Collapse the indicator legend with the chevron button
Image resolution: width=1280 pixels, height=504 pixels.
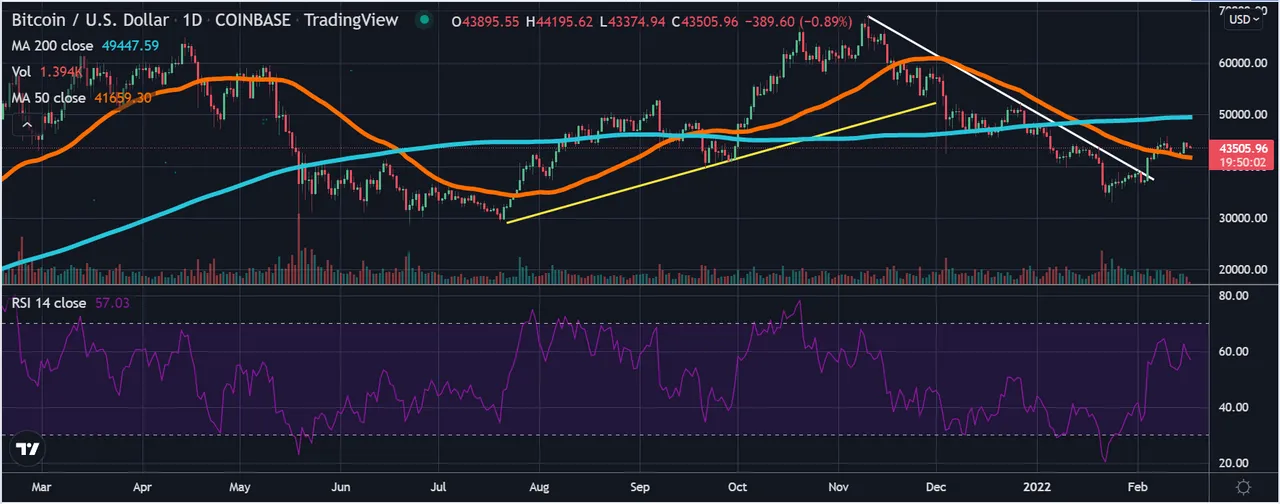(x=27, y=125)
